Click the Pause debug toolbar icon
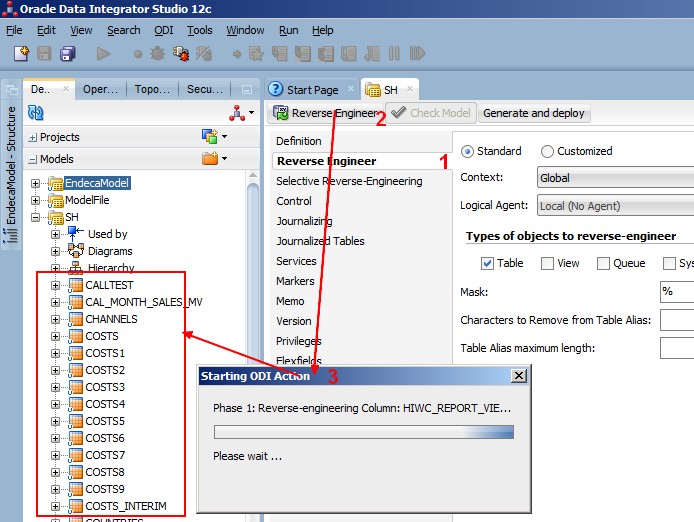Viewport: 694px width, 522px height. pyautogui.click(x=394, y=54)
